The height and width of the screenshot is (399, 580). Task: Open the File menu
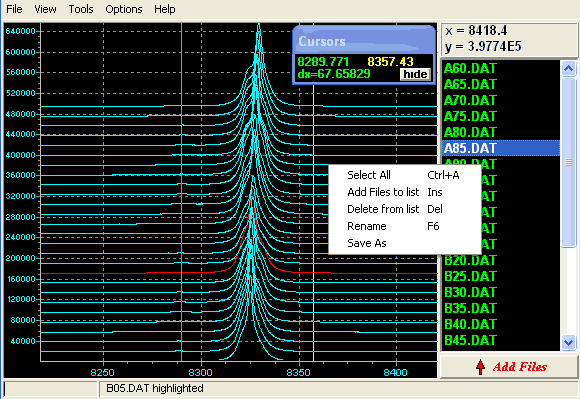pos(14,9)
